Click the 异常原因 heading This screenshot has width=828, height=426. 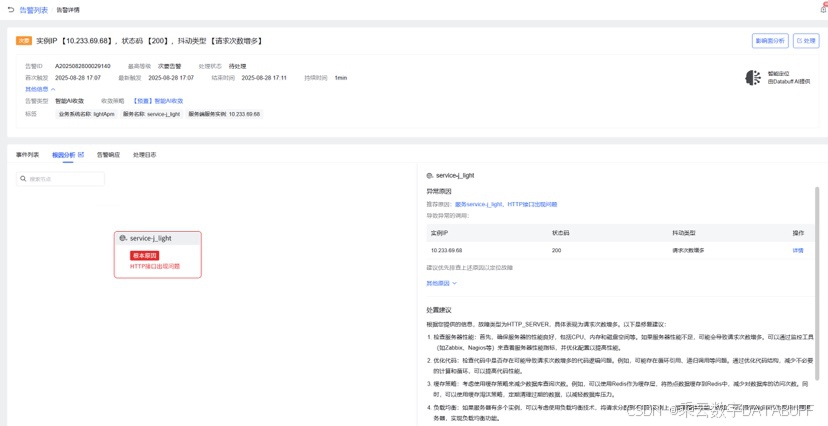[439, 191]
